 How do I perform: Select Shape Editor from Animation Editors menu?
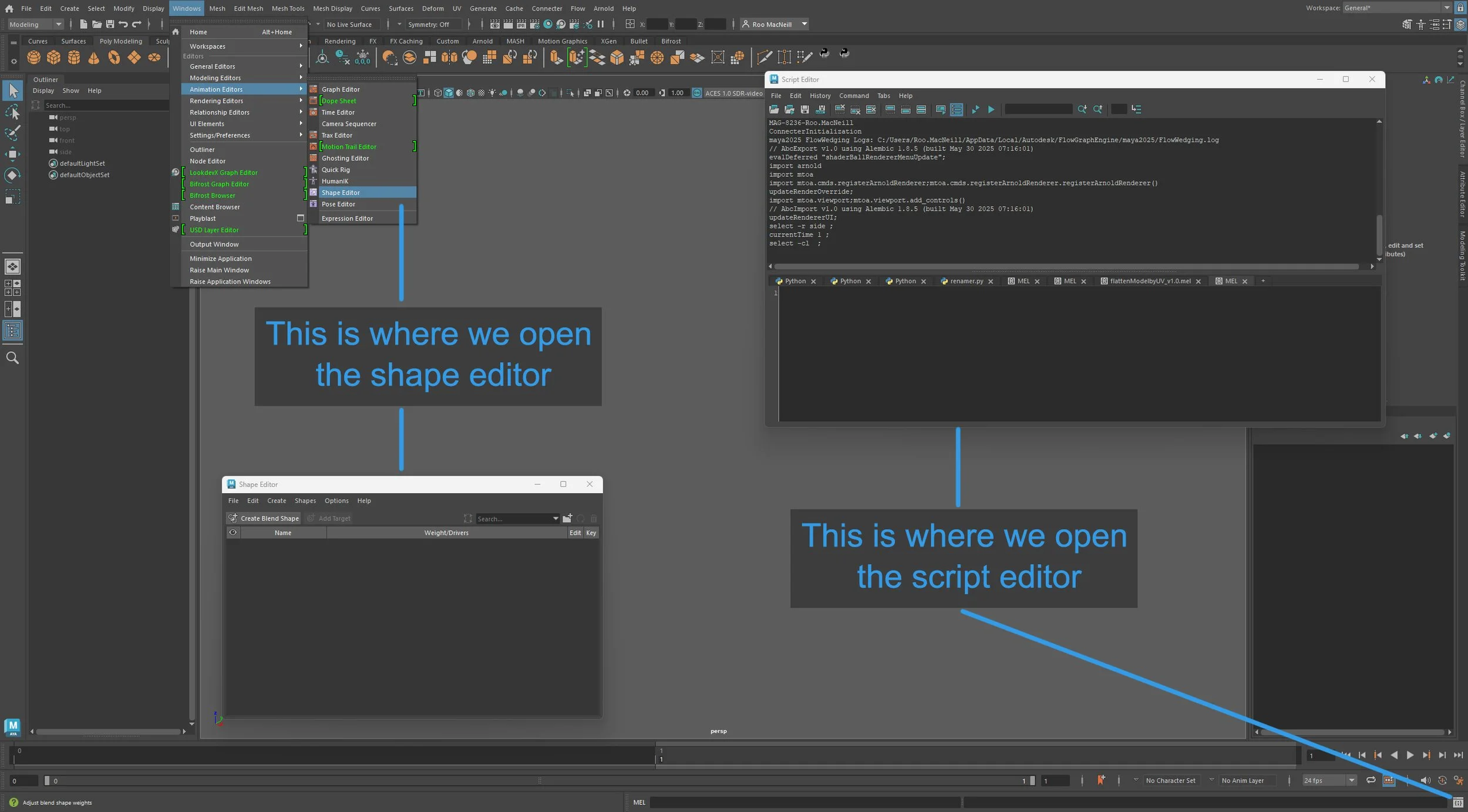(x=341, y=193)
